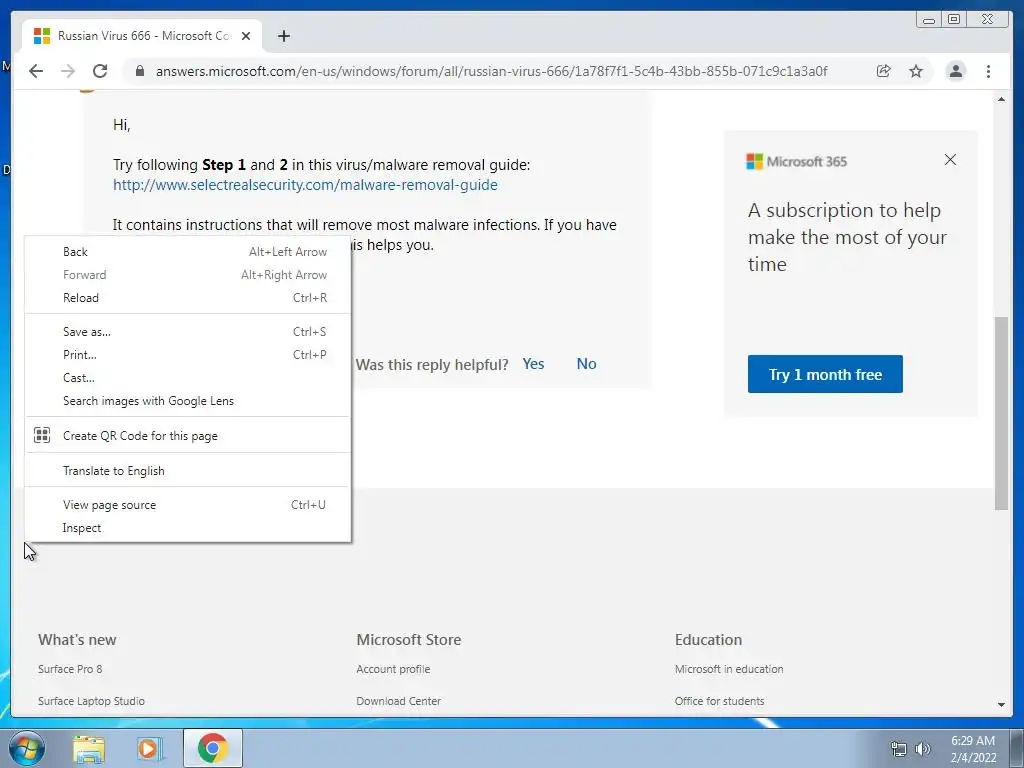The image size is (1024, 768).
Task: Select Translate to English menu item
Action: click(188, 471)
